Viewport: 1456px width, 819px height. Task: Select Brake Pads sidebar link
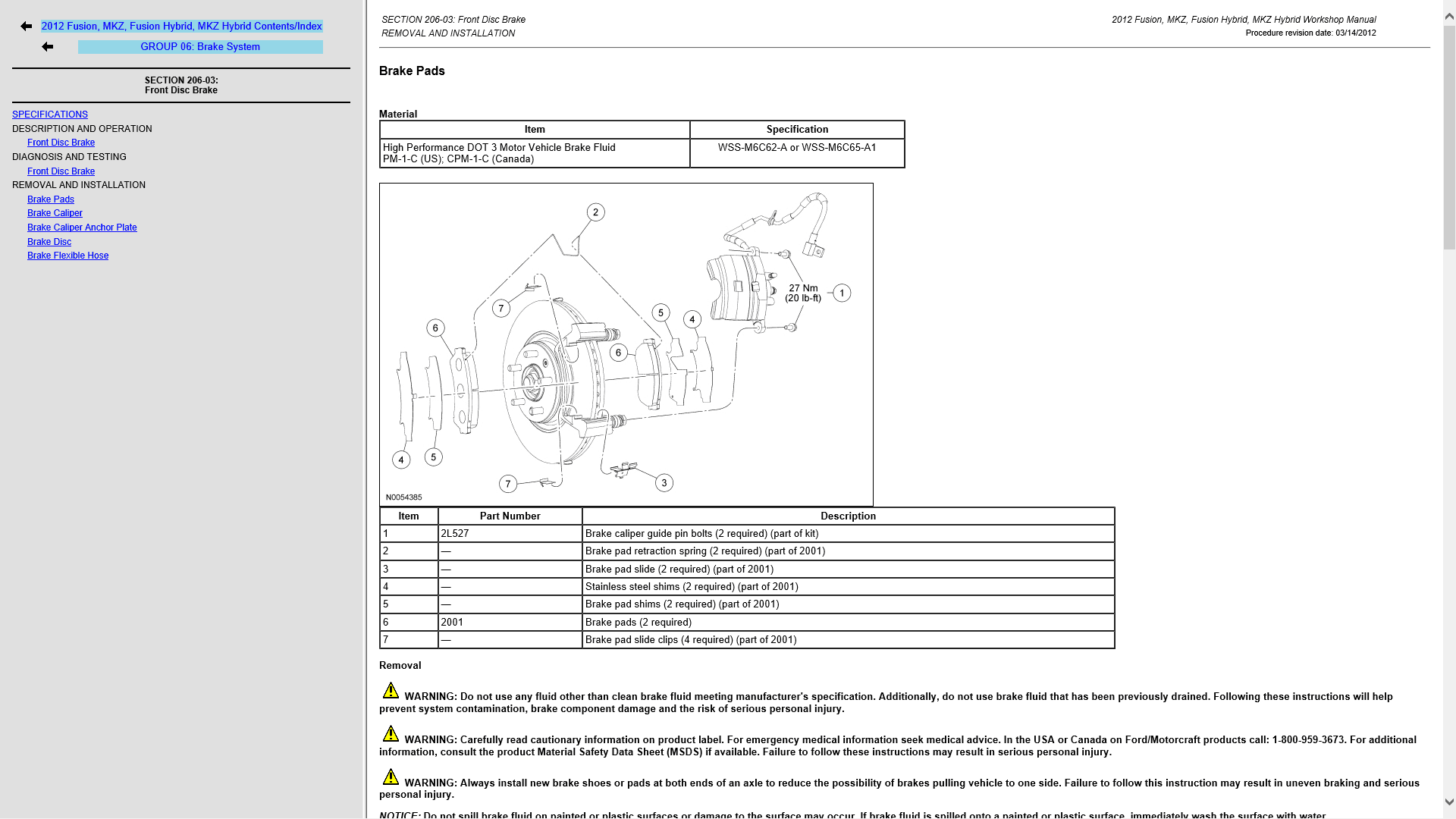click(51, 199)
